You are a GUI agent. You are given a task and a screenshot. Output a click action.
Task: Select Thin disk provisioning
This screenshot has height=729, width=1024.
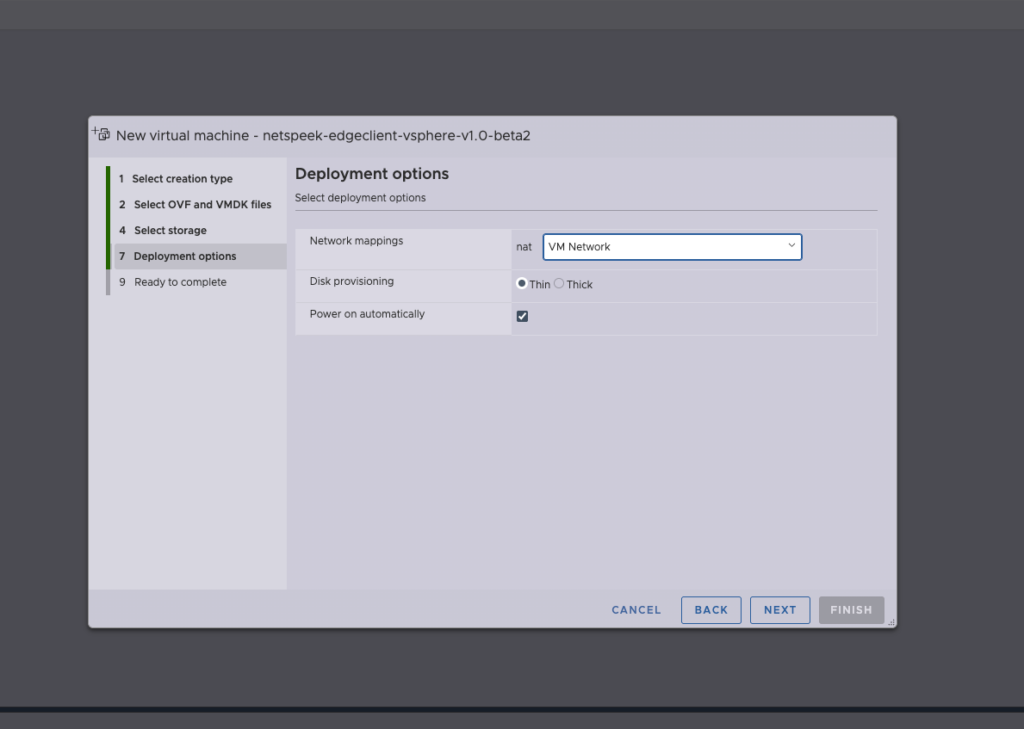(x=522, y=284)
